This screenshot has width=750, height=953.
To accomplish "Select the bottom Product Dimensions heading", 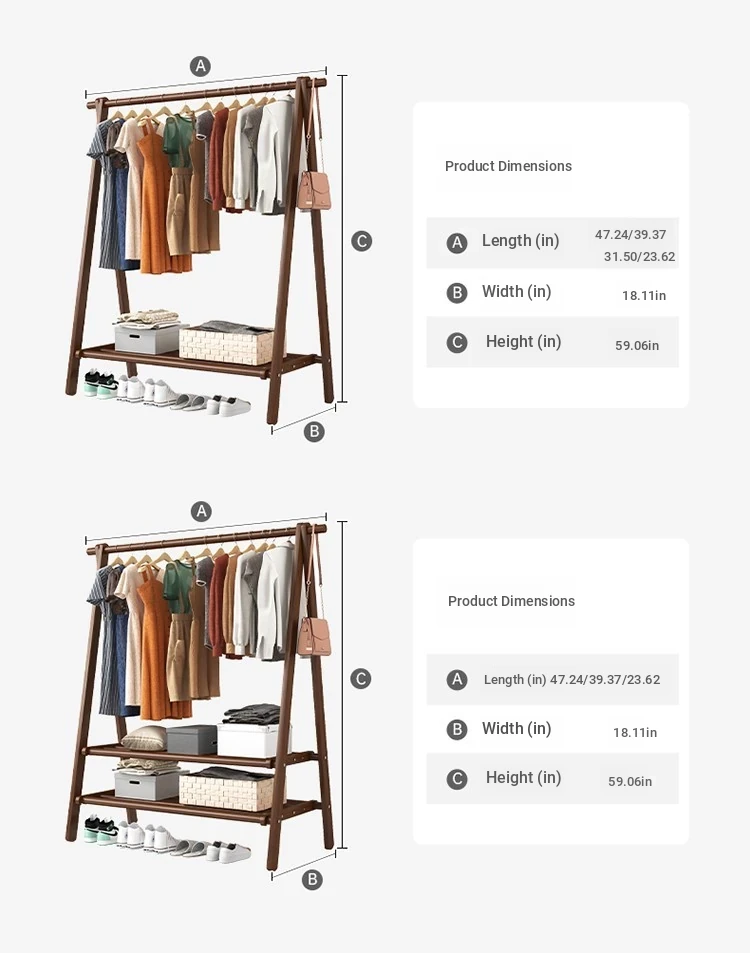I will (511, 601).
